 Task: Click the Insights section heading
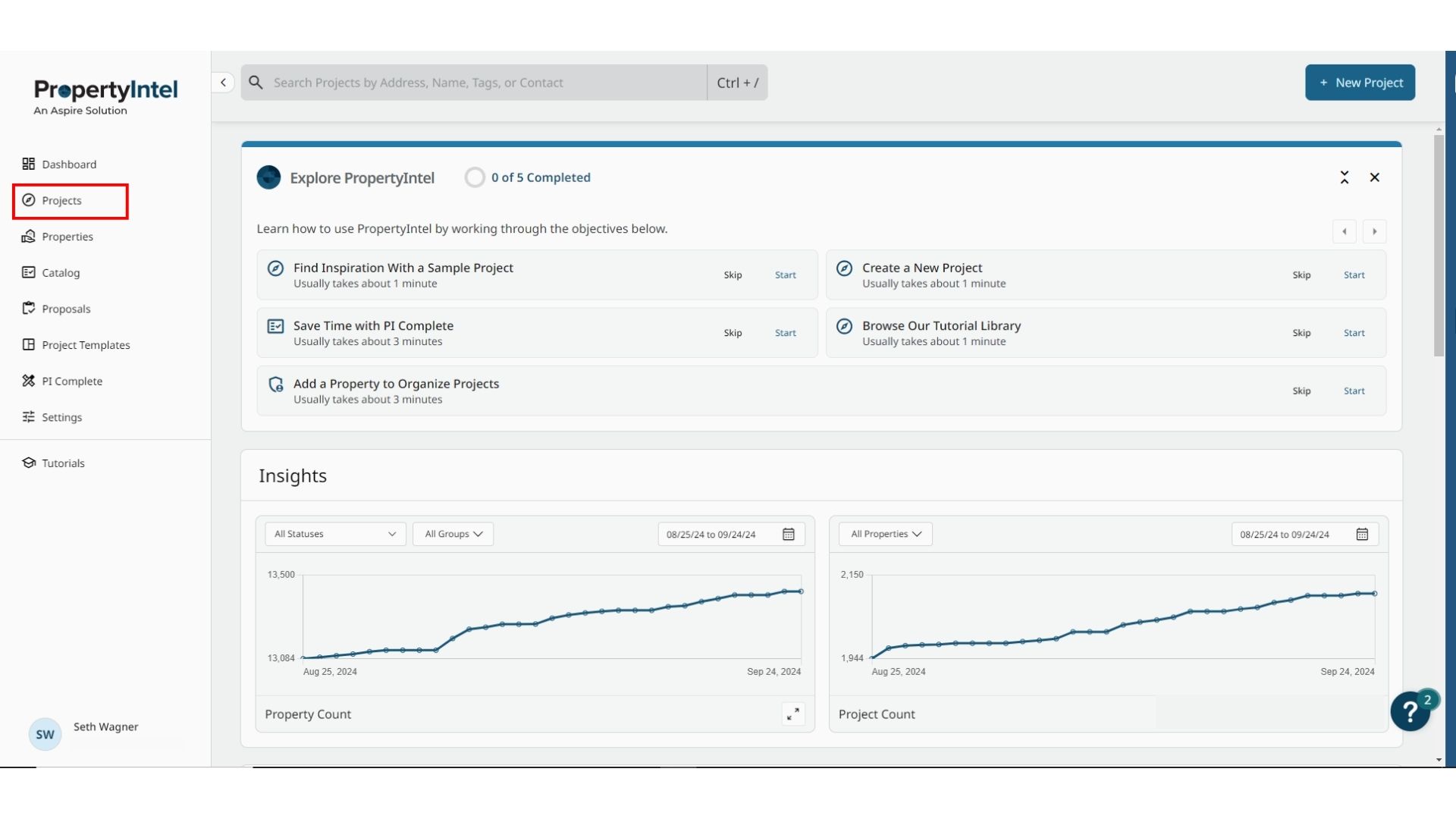(293, 475)
